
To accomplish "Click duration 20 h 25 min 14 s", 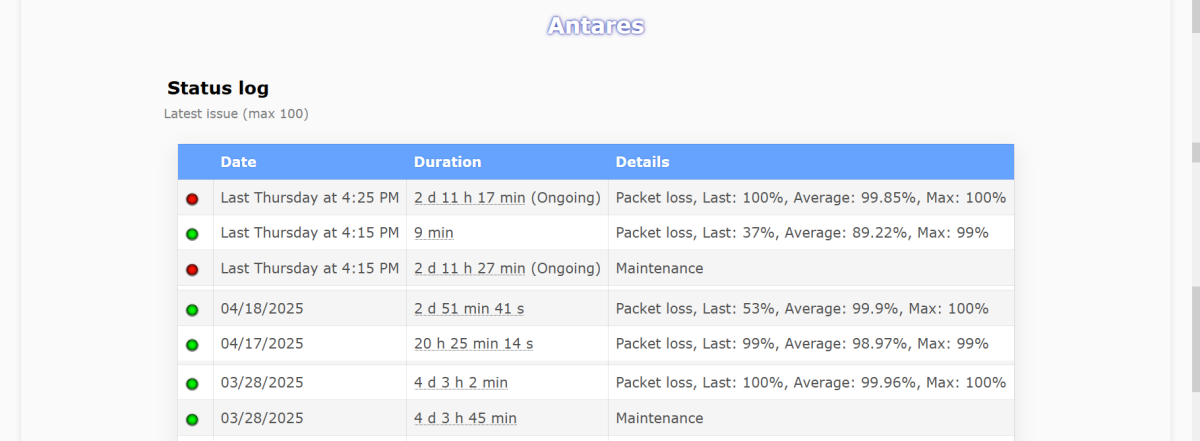I will [x=474, y=343].
